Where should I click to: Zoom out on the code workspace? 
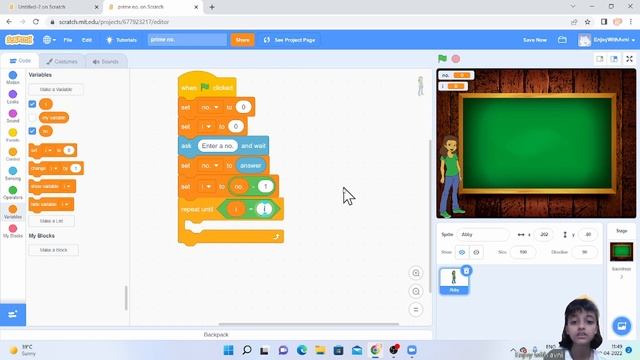(x=416, y=291)
